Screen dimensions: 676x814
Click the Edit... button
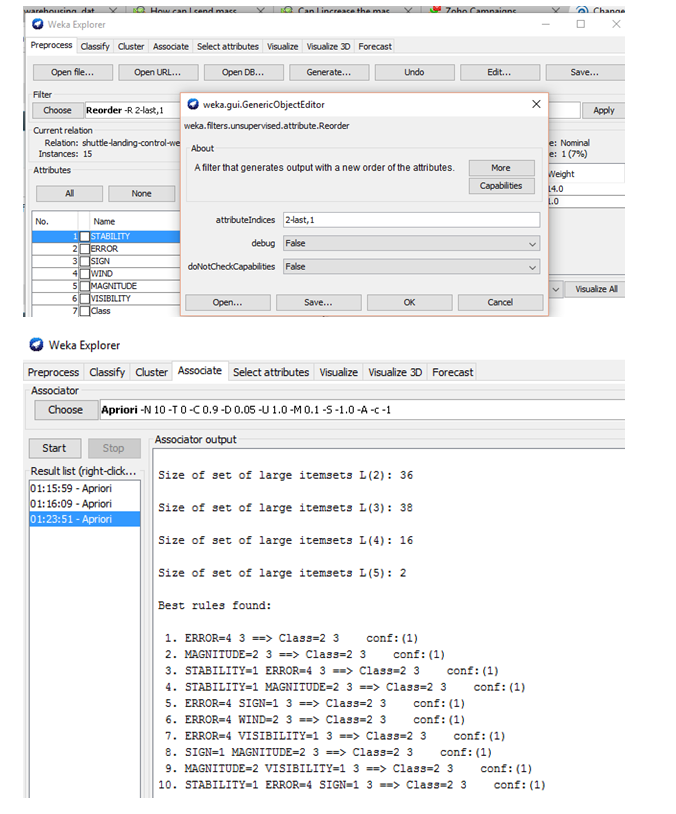(499, 73)
